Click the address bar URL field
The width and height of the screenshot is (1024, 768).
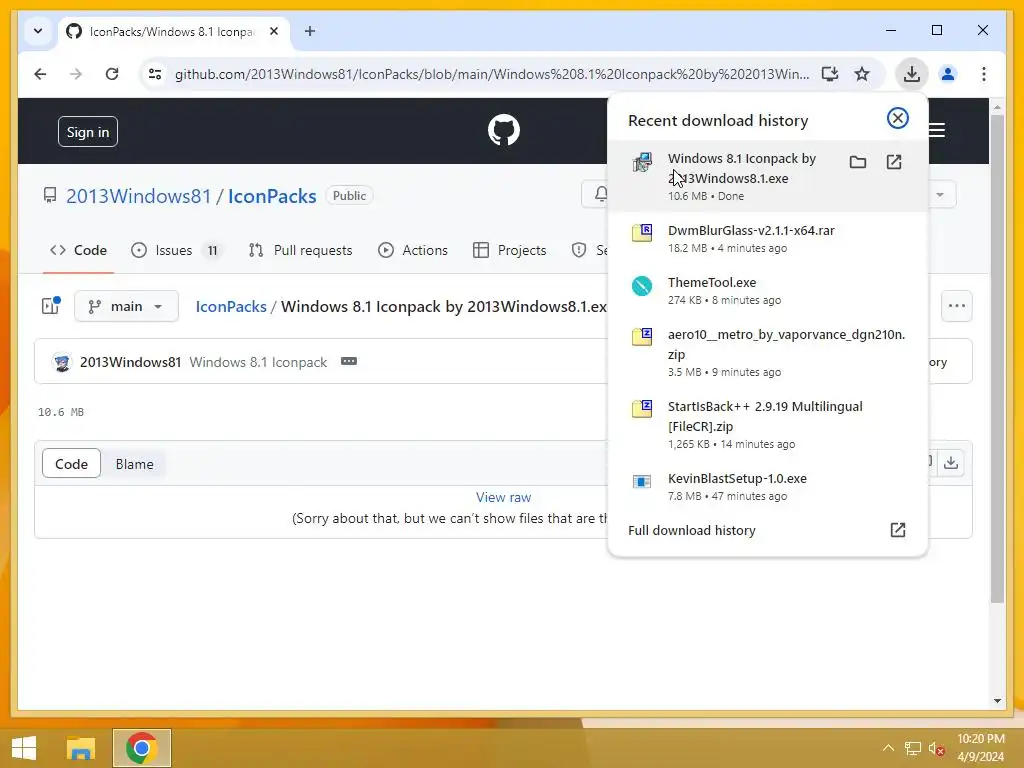tap(491, 74)
